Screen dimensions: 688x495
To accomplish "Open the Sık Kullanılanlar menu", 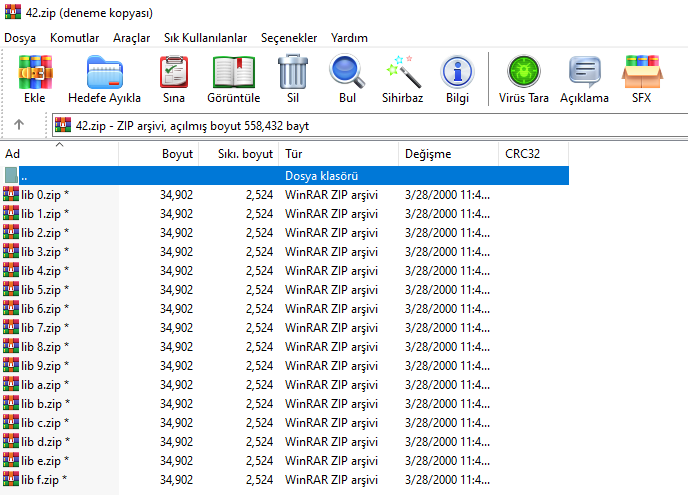I will pyautogui.click(x=205, y=38).
